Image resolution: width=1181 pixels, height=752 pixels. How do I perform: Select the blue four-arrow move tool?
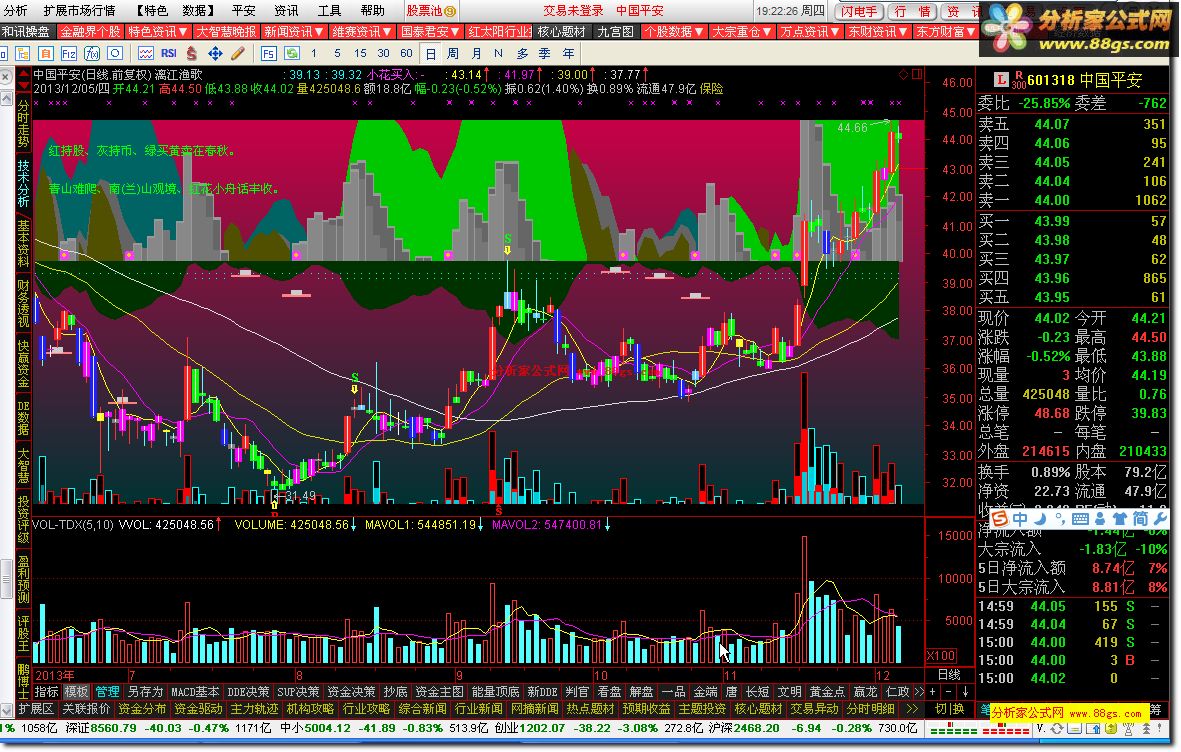215,53
